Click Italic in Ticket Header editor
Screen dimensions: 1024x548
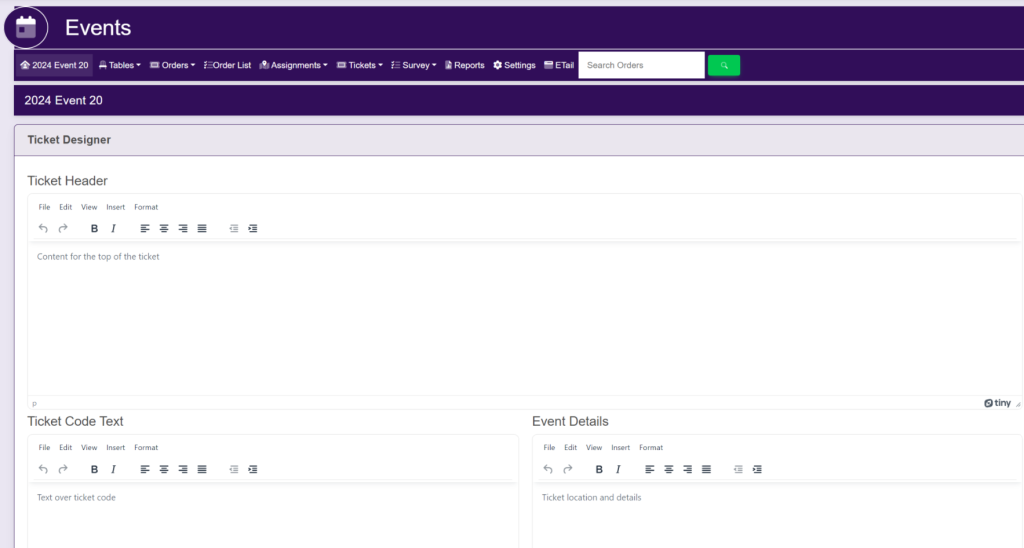click(113, 228)
